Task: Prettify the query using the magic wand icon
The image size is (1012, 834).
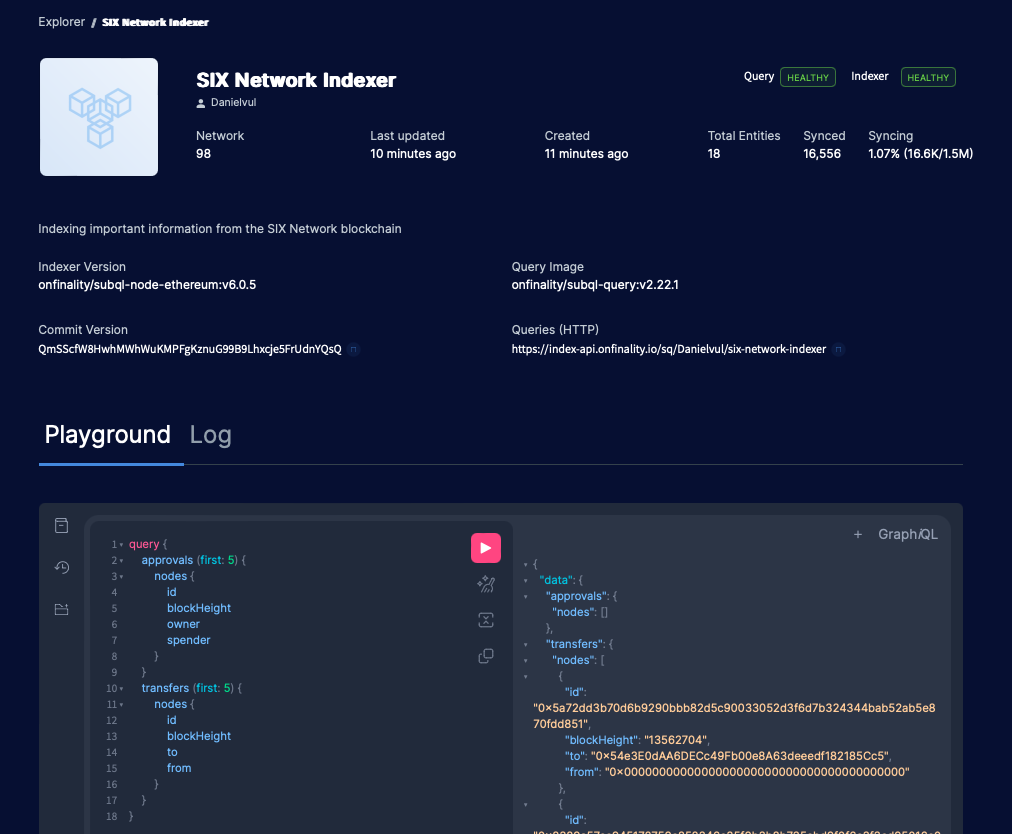Action: pos(486,584)
